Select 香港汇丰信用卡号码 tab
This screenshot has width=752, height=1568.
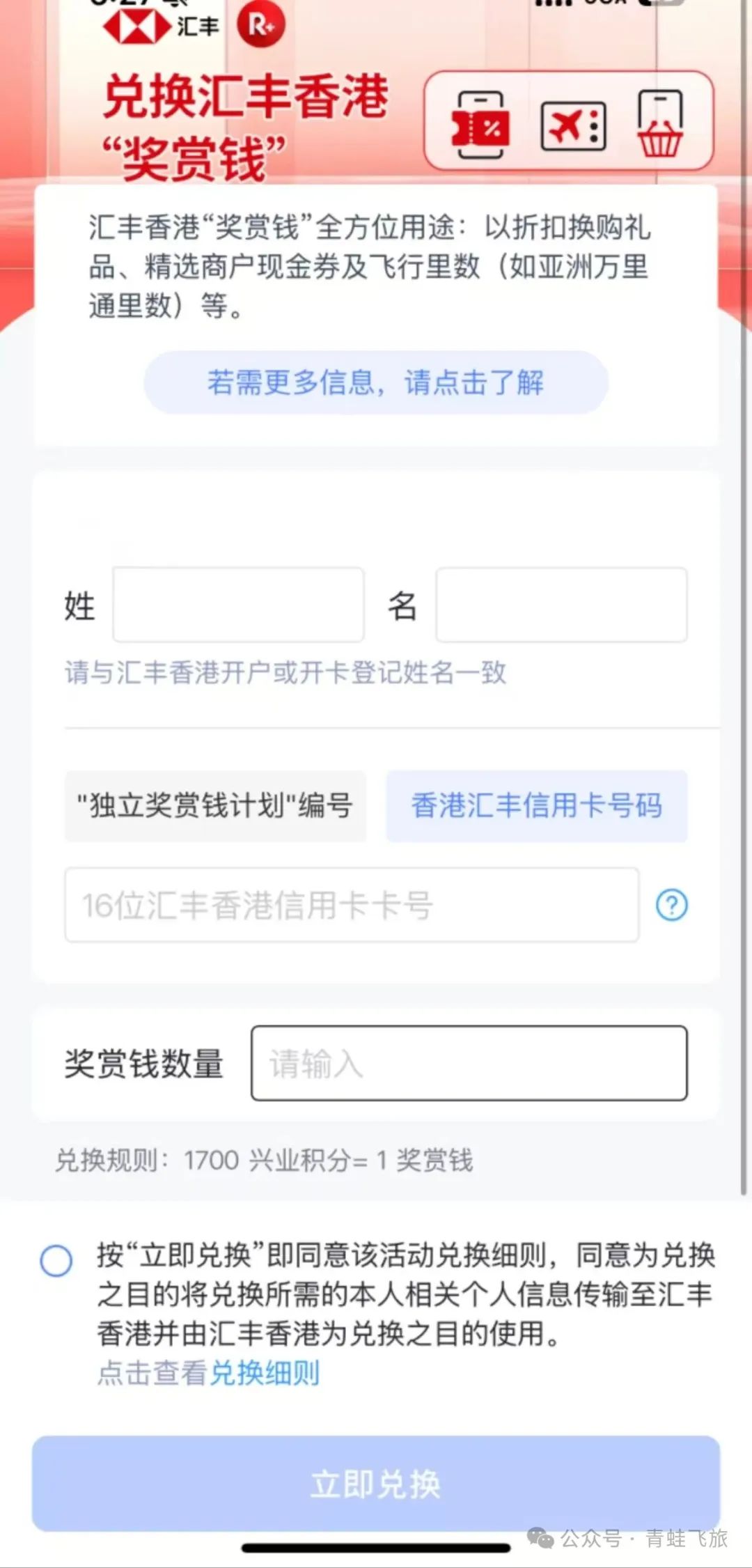click(537, 806)
